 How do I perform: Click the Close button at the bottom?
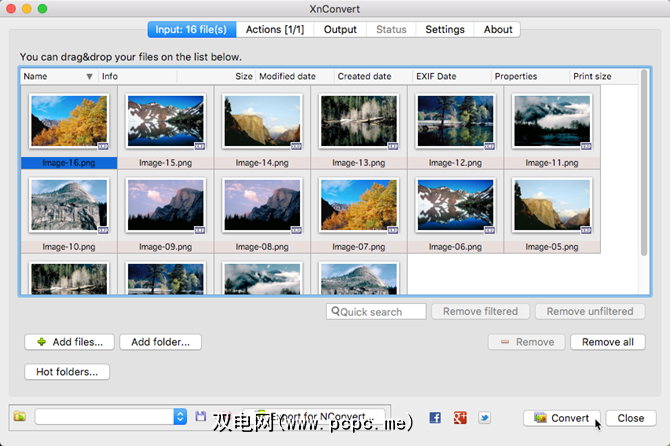point(631,418)
